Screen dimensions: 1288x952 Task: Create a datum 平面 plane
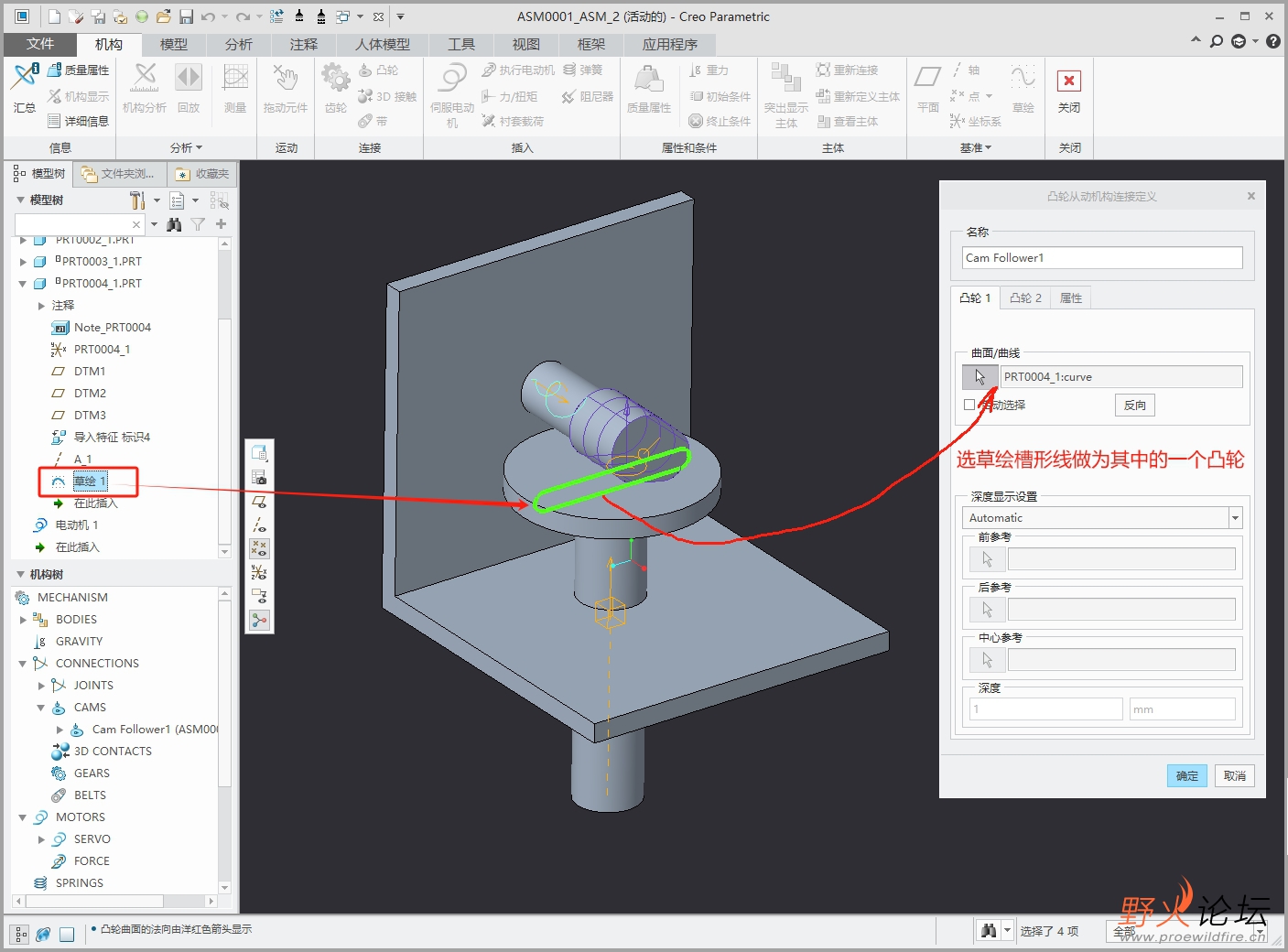pos(928,88)
